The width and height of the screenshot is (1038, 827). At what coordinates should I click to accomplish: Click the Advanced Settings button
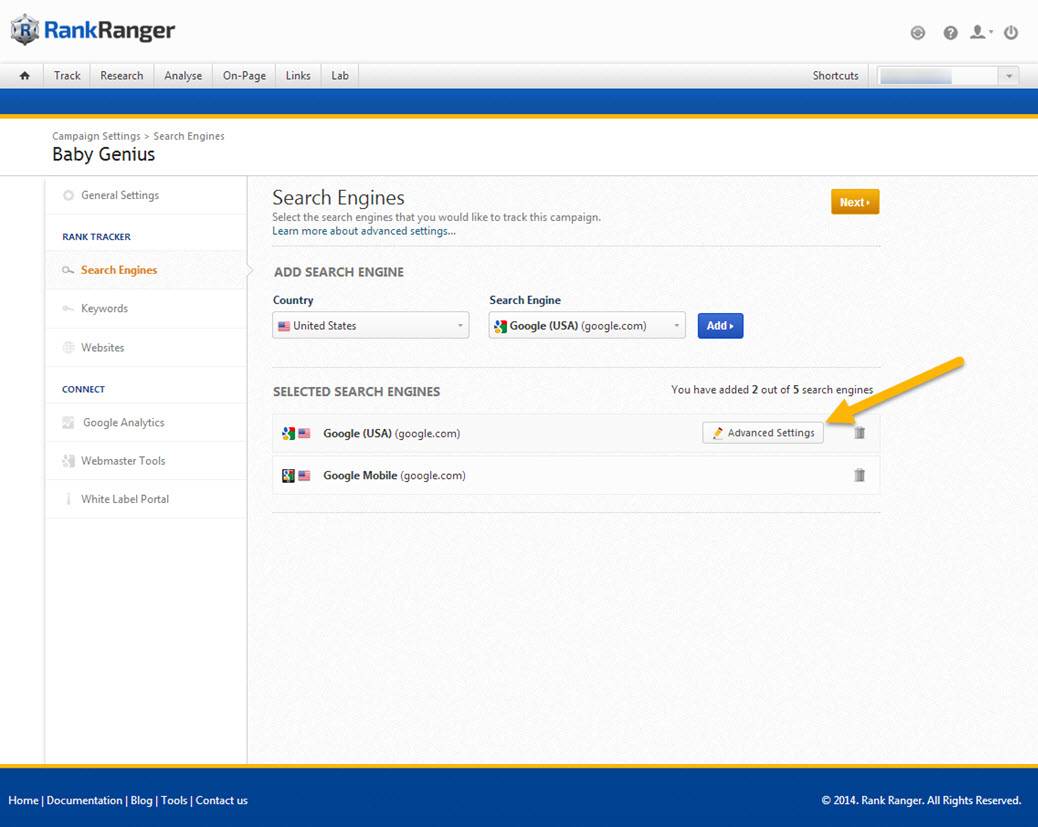(x=763, y=433)
